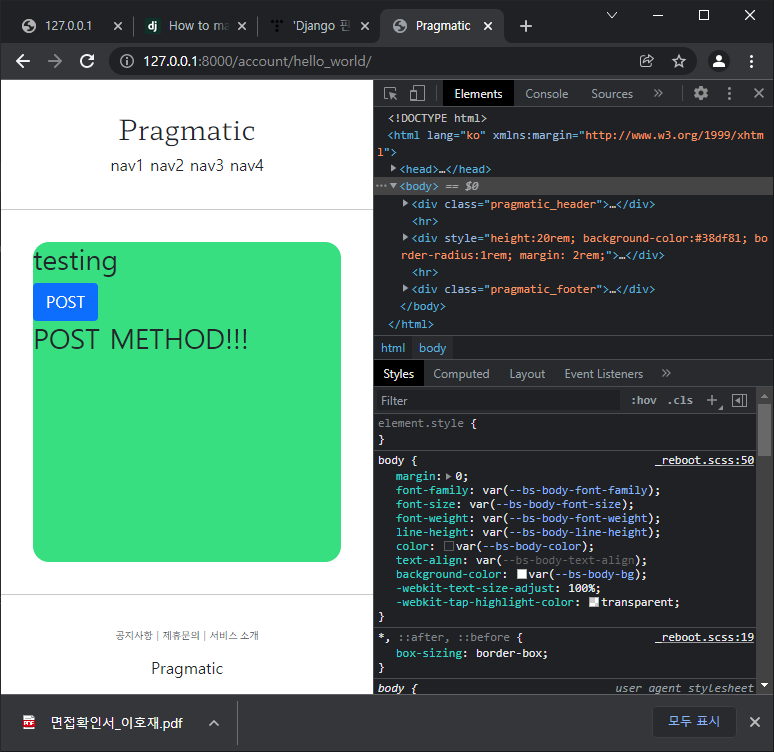Screen dimensions: 774x752
Task: Open DevTools customize menu dots
Action: (x=729, y=93)
